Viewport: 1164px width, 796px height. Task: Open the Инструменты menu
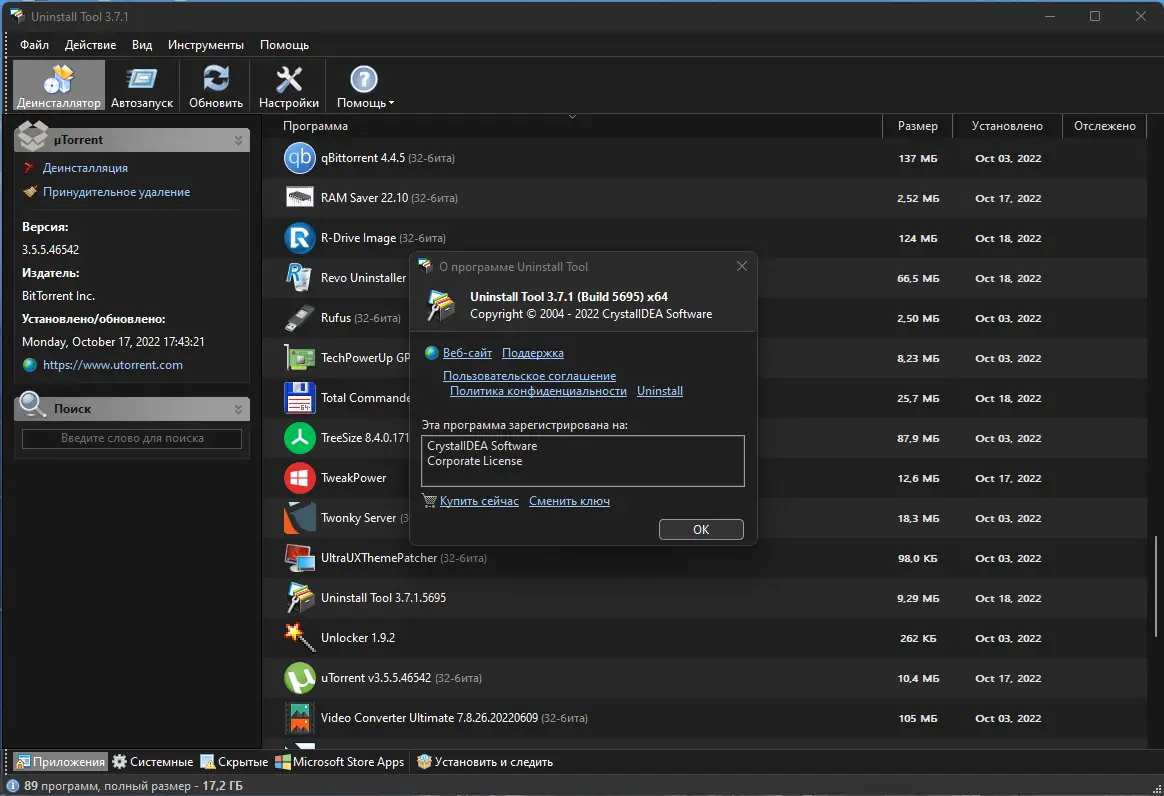point(205,44)
